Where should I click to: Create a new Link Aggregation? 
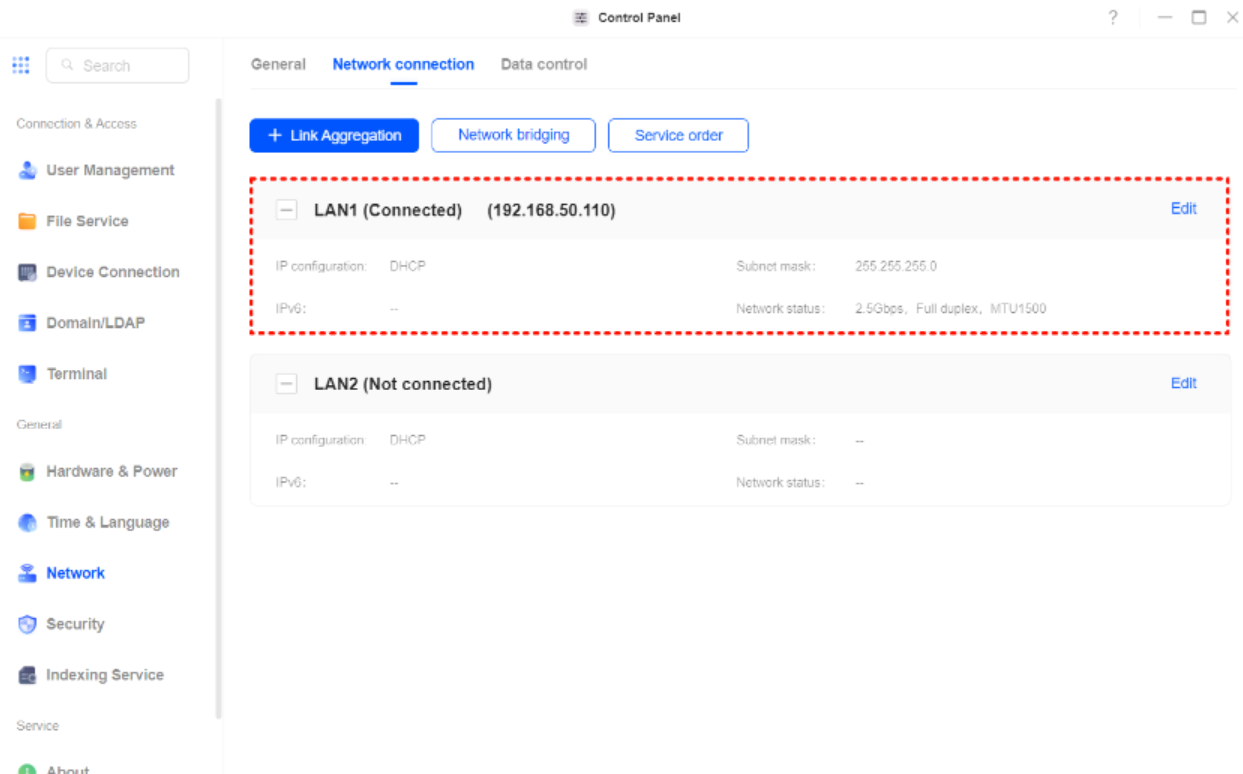pos(334,135)
